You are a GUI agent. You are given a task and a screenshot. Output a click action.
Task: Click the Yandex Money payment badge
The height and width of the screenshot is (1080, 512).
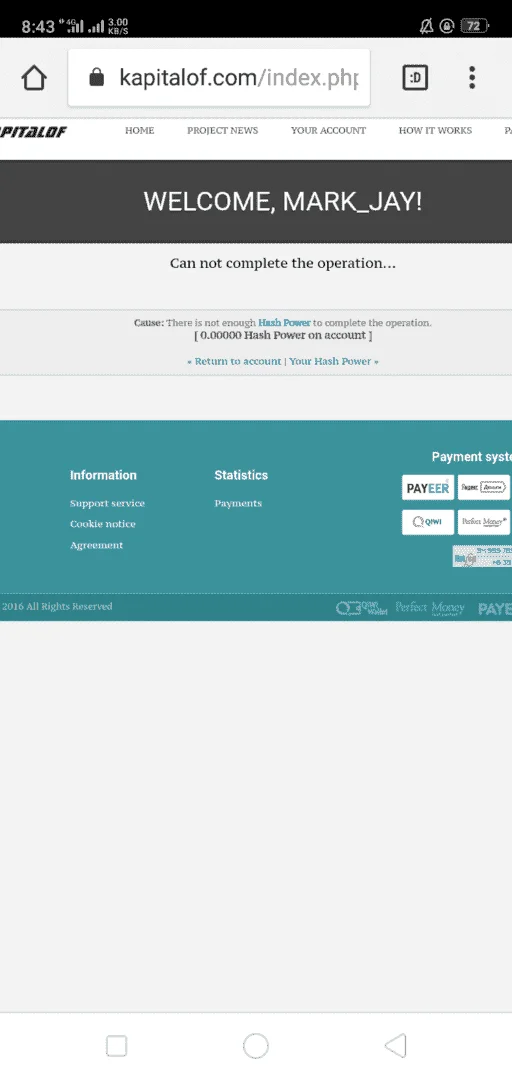[x=484, y=488]
